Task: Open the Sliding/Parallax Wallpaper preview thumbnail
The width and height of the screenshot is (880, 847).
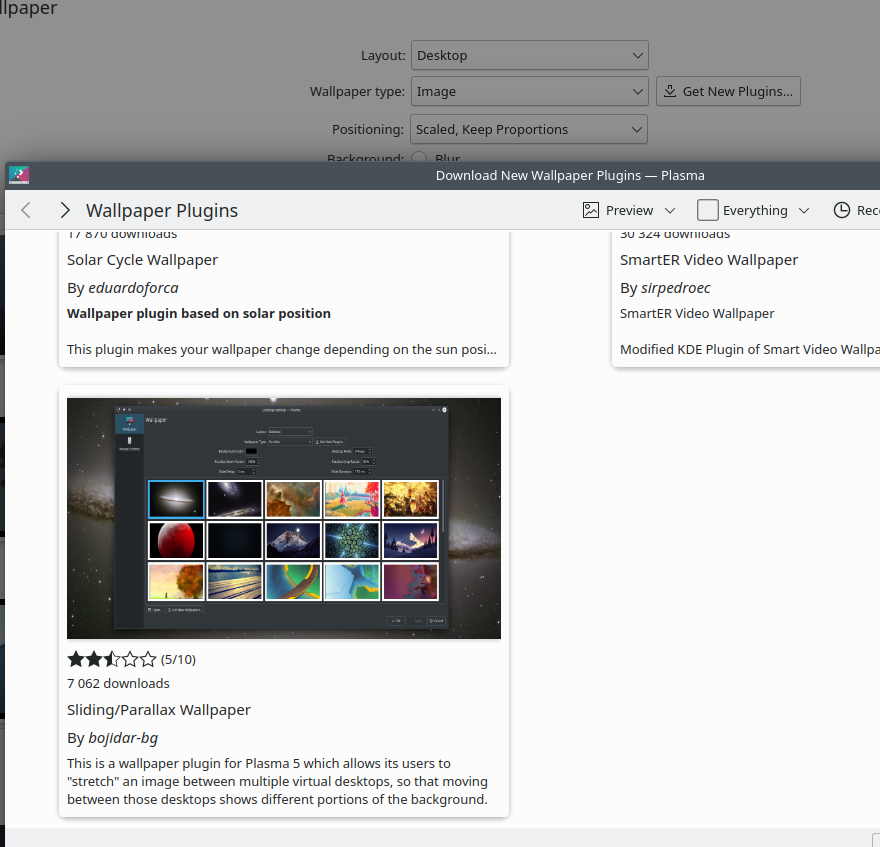Action: pyautogui.click(x=284, y=518)
